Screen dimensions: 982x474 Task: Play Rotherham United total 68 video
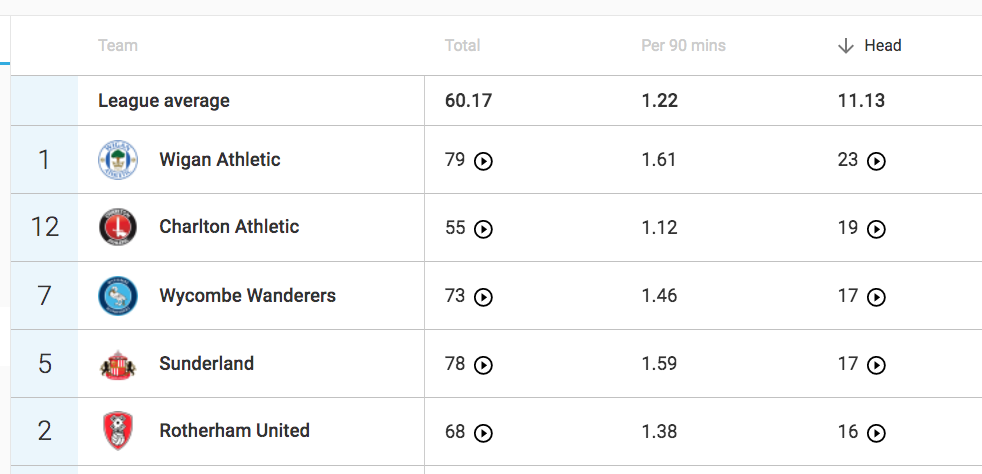483,433
